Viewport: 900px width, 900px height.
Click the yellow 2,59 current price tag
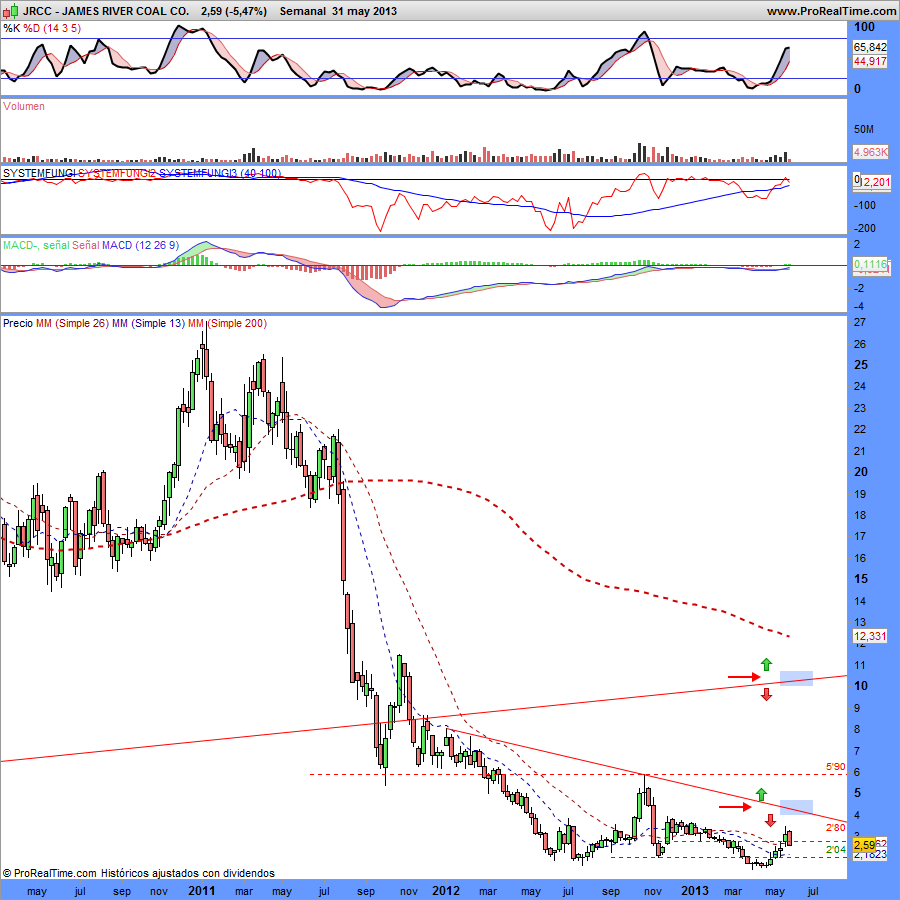(864, 845)
